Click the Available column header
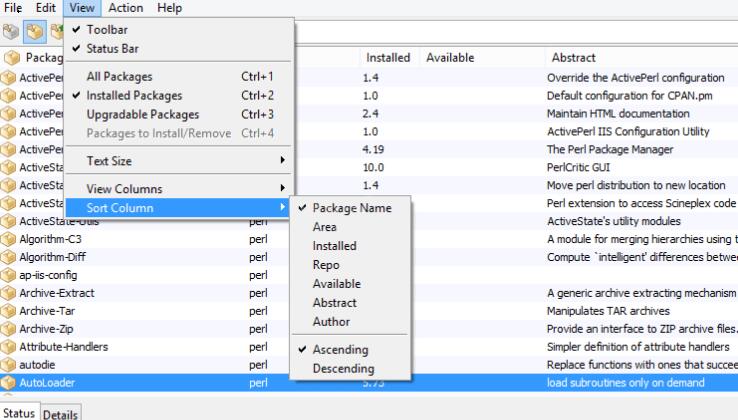The image size is (738, 420). (482, 58)
